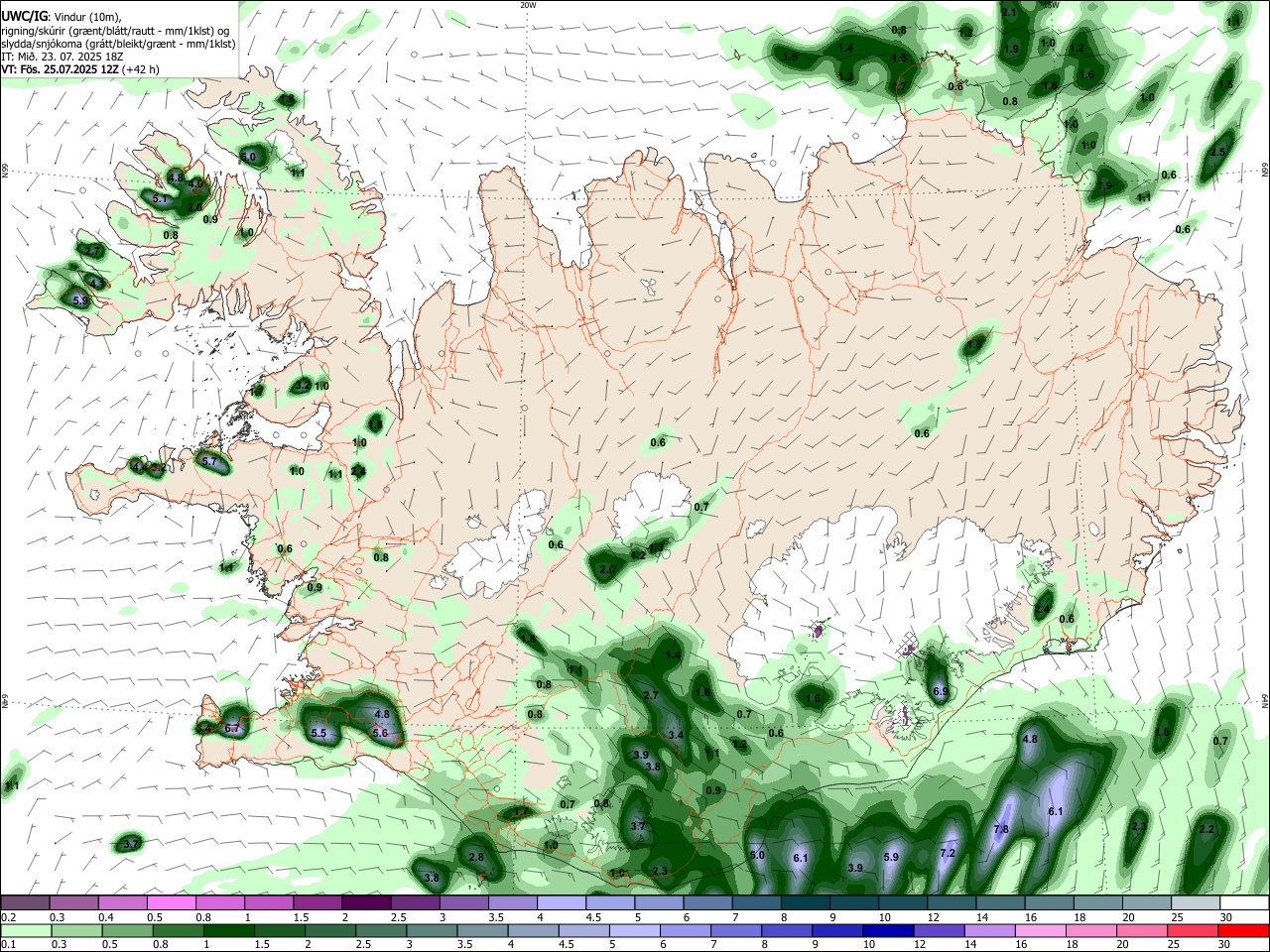Click the 'slydda/snjókoma' description line in the header

tap(118, 44)
